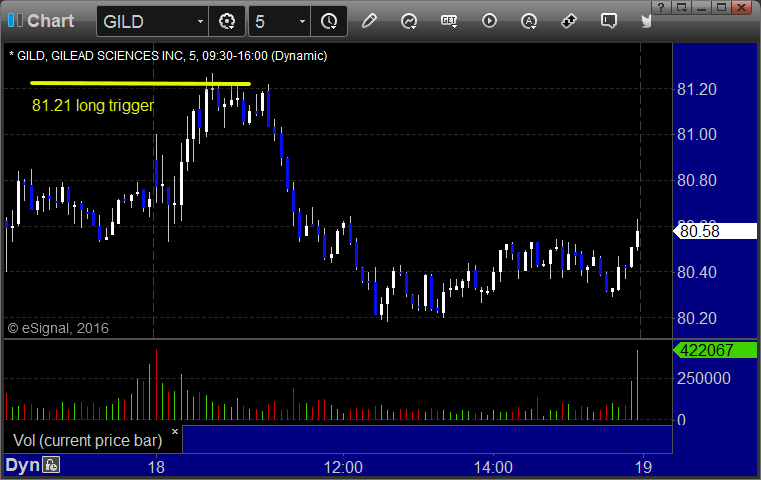Viewport: 761px width, 480px height.
Task: Select the pencil drawing tools icon
Action: (369, 21)
